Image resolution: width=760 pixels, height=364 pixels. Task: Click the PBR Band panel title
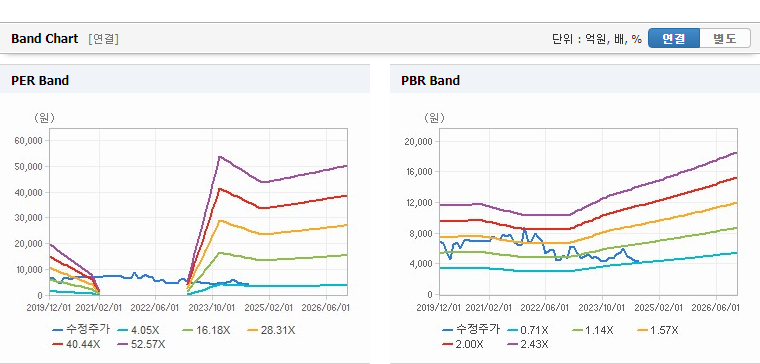click(430, 80)
